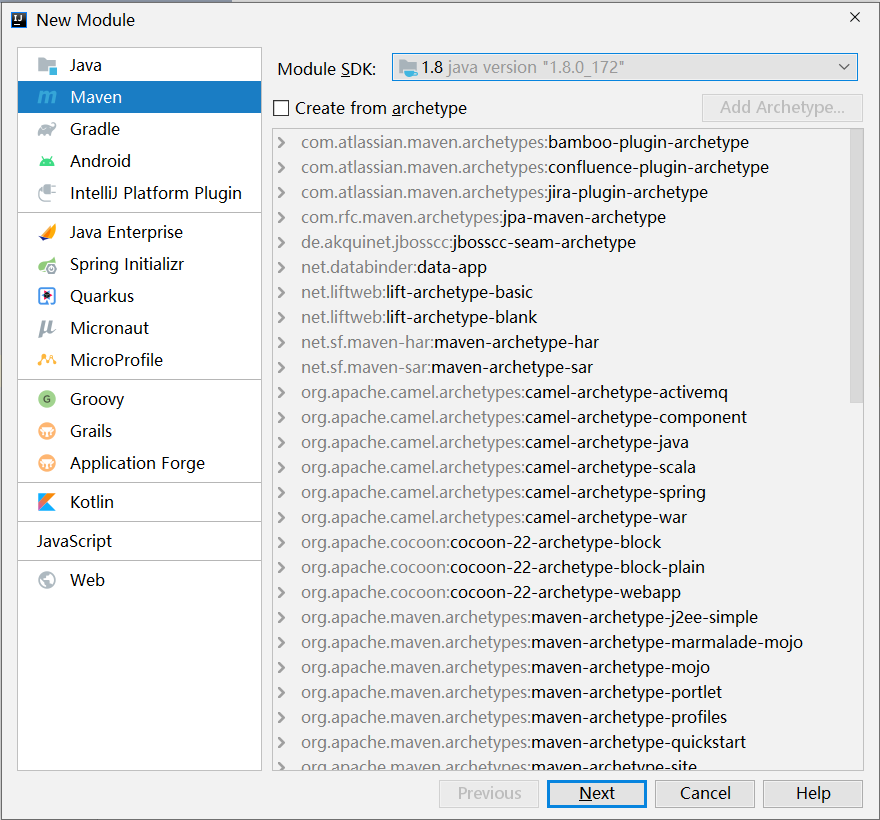Click the Kotlin logo icon
The image size is (880, 820).
click(47, 502)
